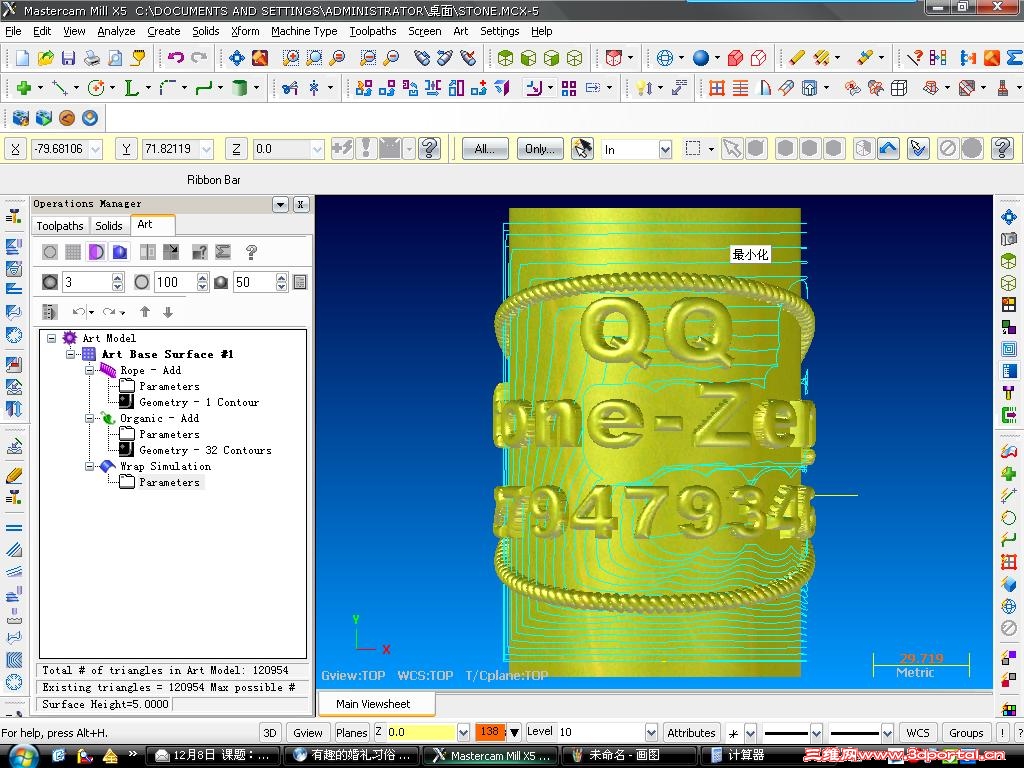Click the Attributes status bar button
Screen dimensions: 1024x768
[691, 732]
